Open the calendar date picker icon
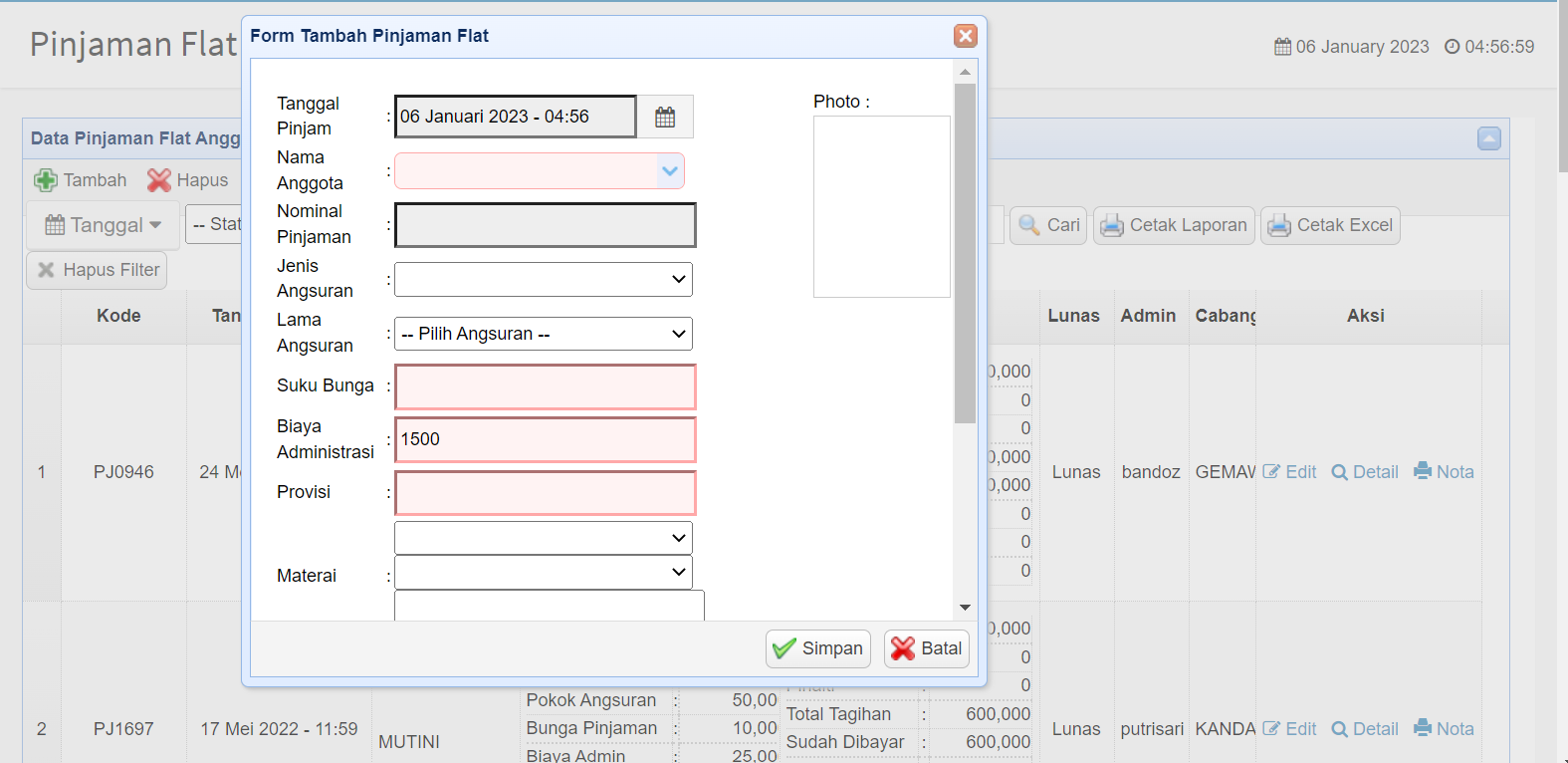 664,117
